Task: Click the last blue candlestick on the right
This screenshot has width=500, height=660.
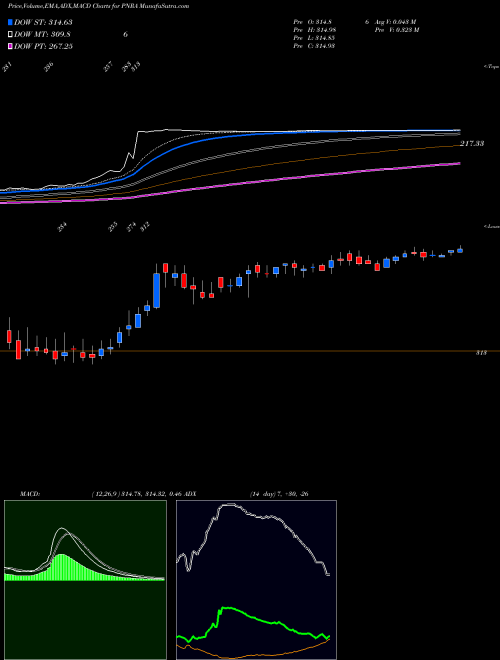Action: (x=460, y=250)
